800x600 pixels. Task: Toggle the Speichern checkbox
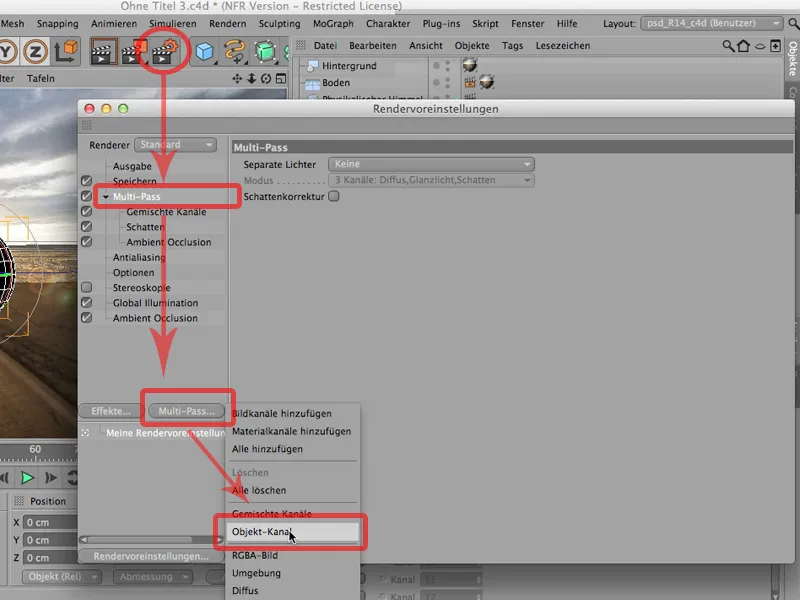(87, 181)
